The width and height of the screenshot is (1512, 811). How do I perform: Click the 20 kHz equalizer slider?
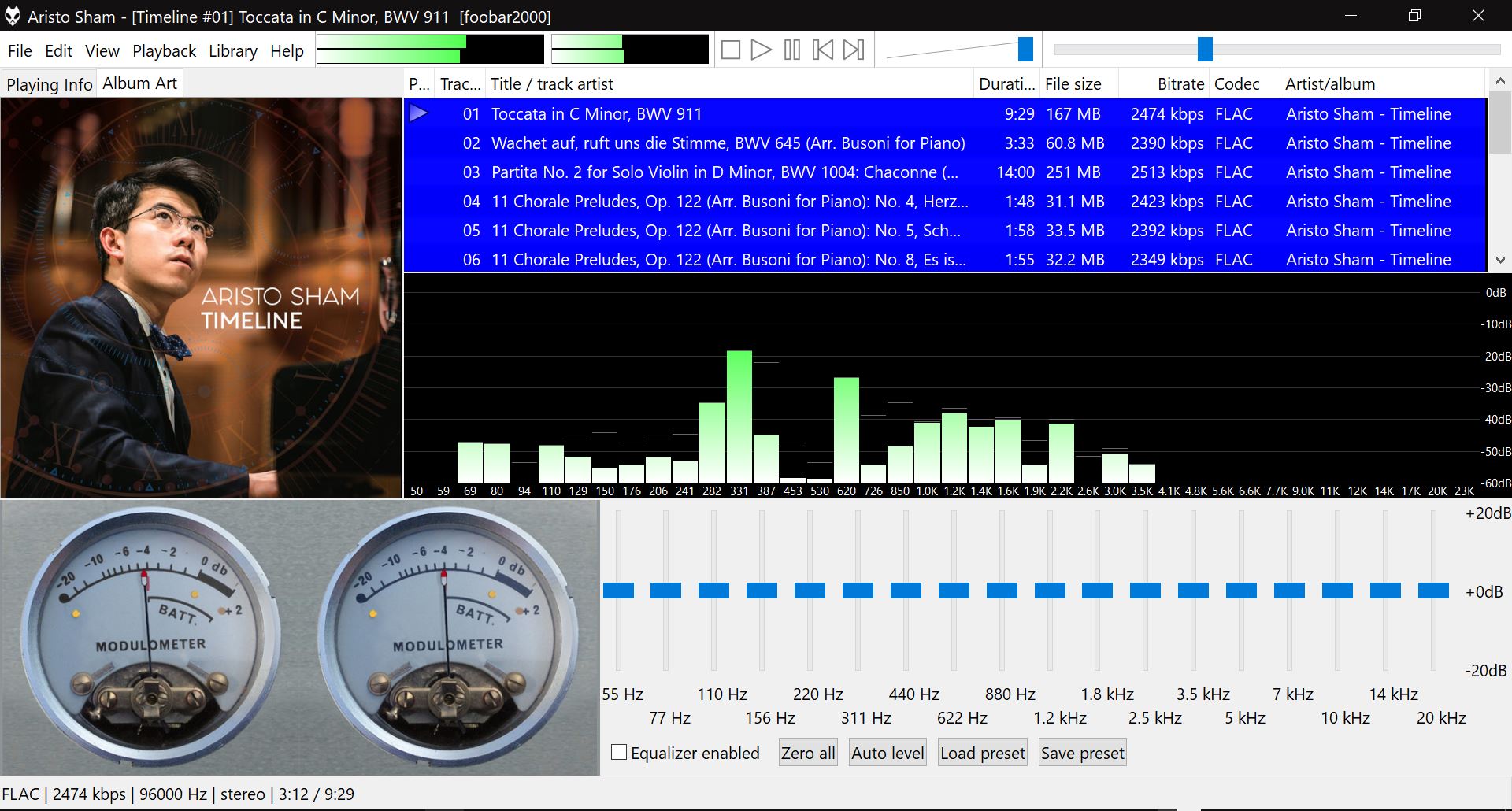click(1434, 591)
